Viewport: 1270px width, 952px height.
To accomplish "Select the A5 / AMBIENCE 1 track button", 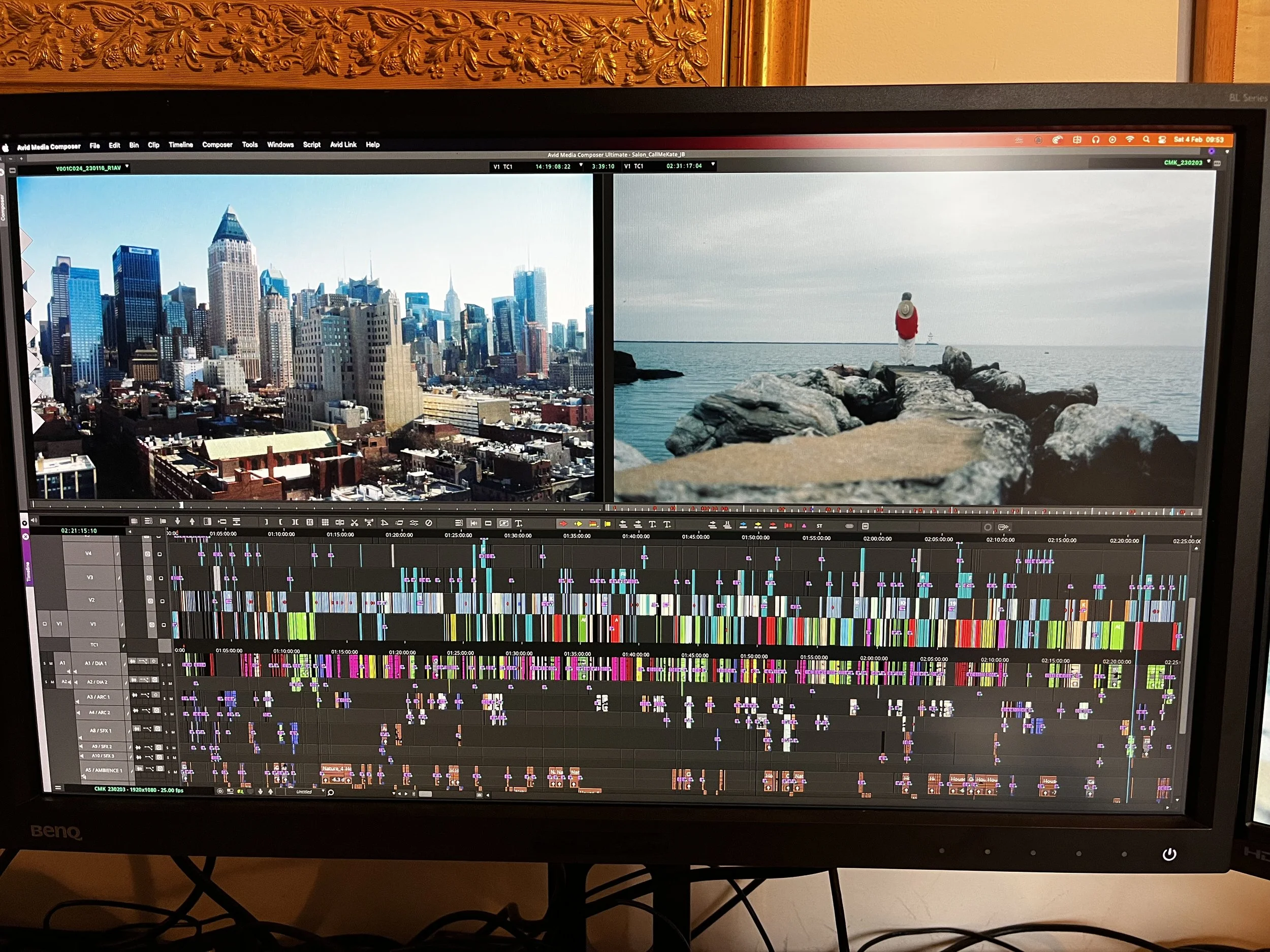I will (x=103, y=770).
